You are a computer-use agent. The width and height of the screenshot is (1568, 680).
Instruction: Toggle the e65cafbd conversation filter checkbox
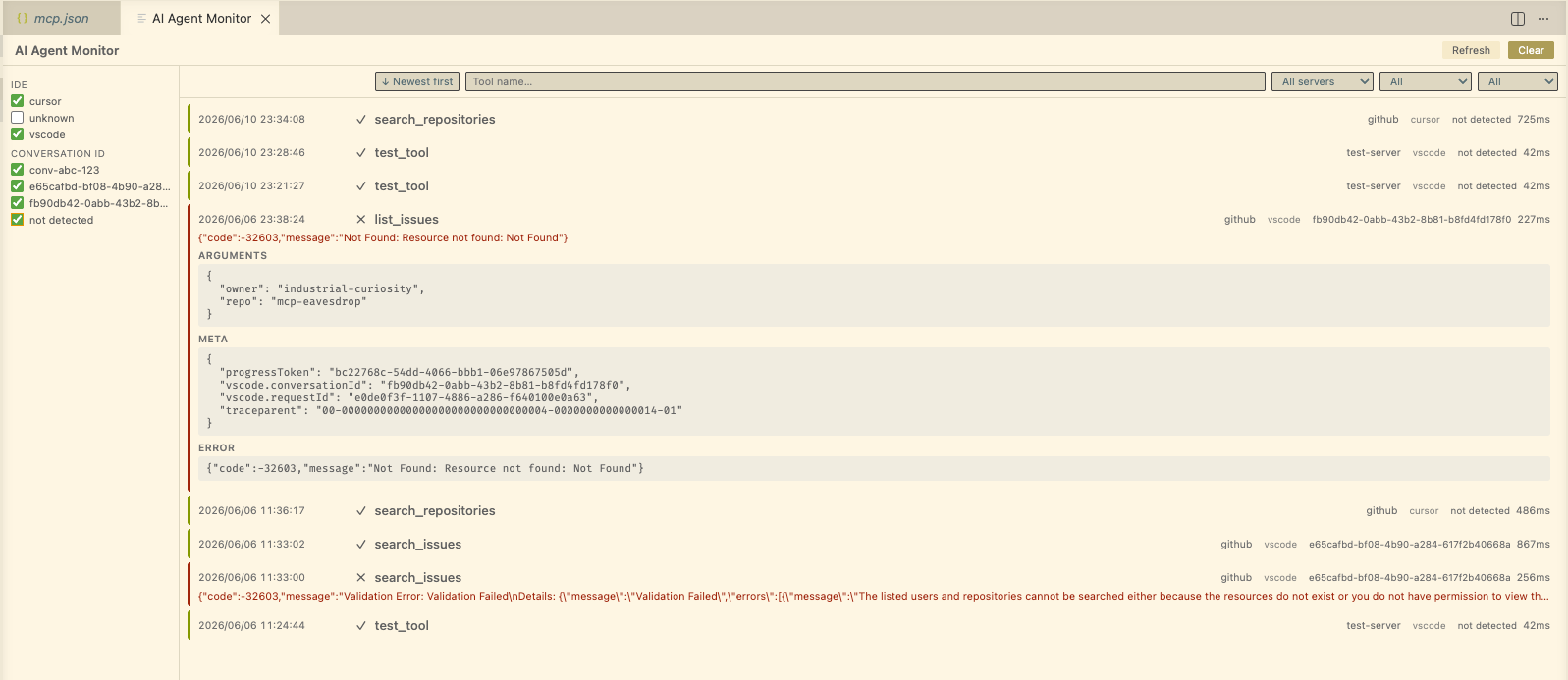(x=17, y=186)
